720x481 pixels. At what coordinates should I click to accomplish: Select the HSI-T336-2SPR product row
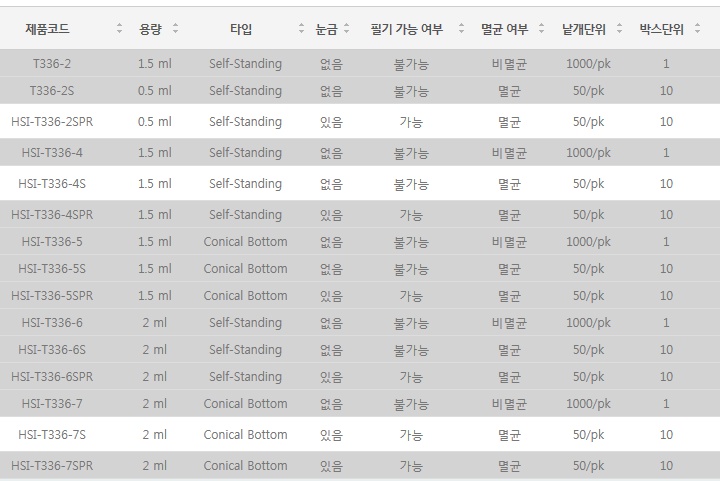(x=360, y=122)
